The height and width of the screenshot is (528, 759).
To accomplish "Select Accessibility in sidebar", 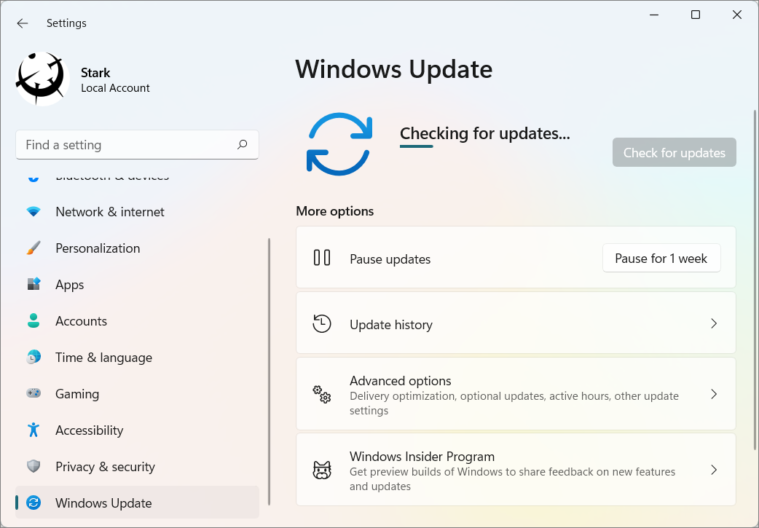I will pos(137,430).
